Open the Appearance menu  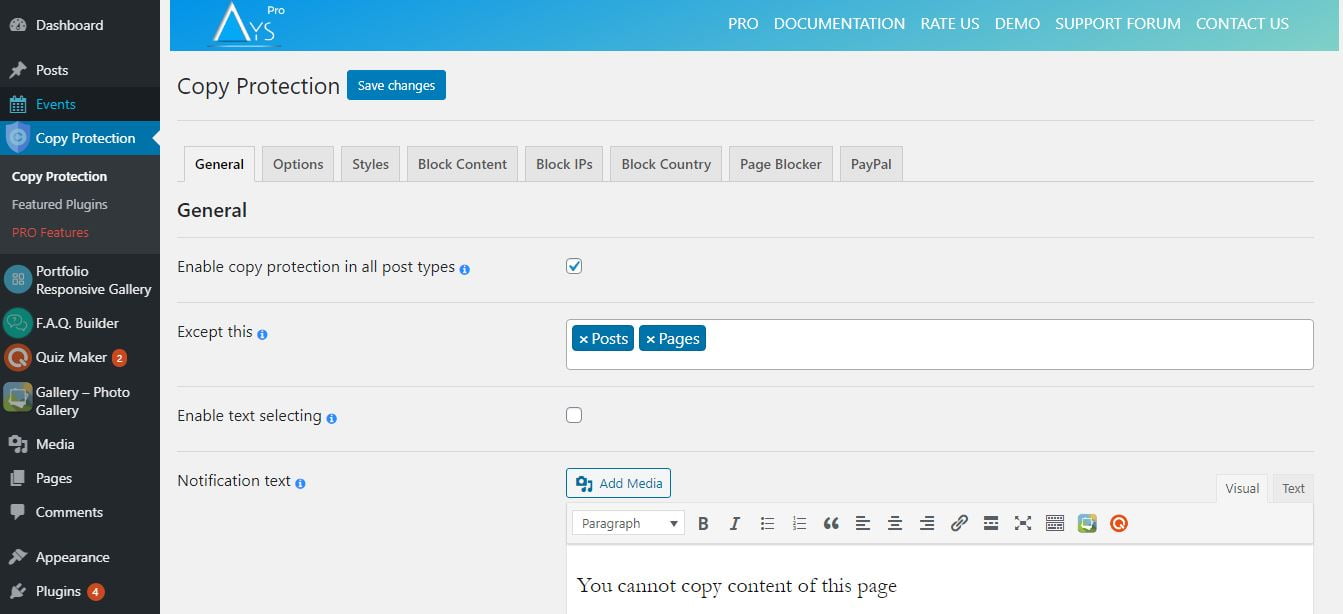click(80, 557)
